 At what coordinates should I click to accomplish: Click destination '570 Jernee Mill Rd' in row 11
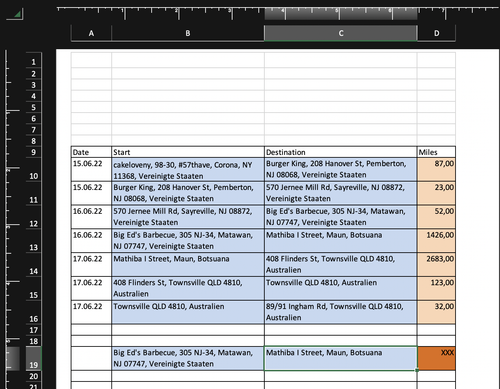341,193
